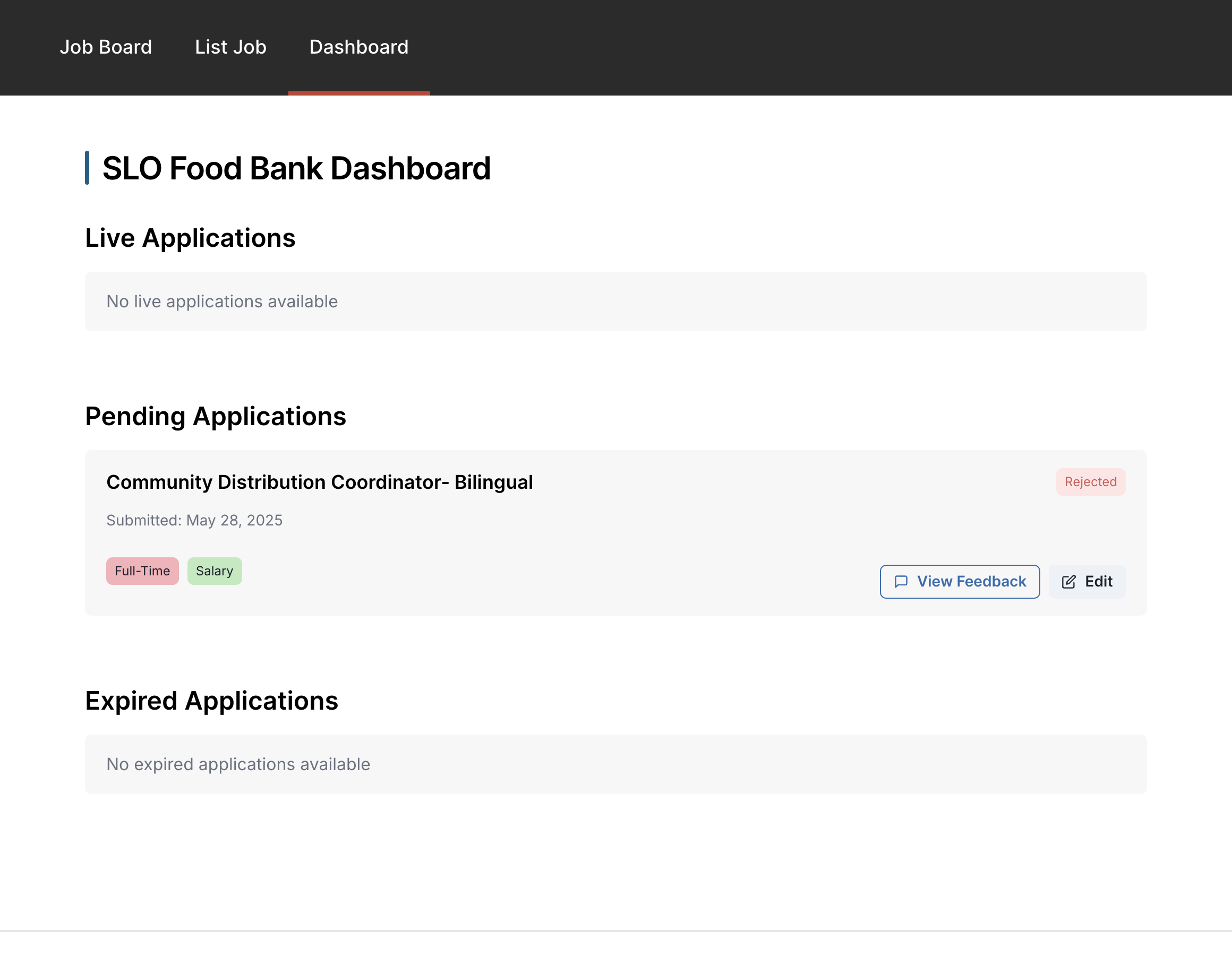Click the Expired Applications heading
Screen dimensions: 1232x966
pos(211,701)
